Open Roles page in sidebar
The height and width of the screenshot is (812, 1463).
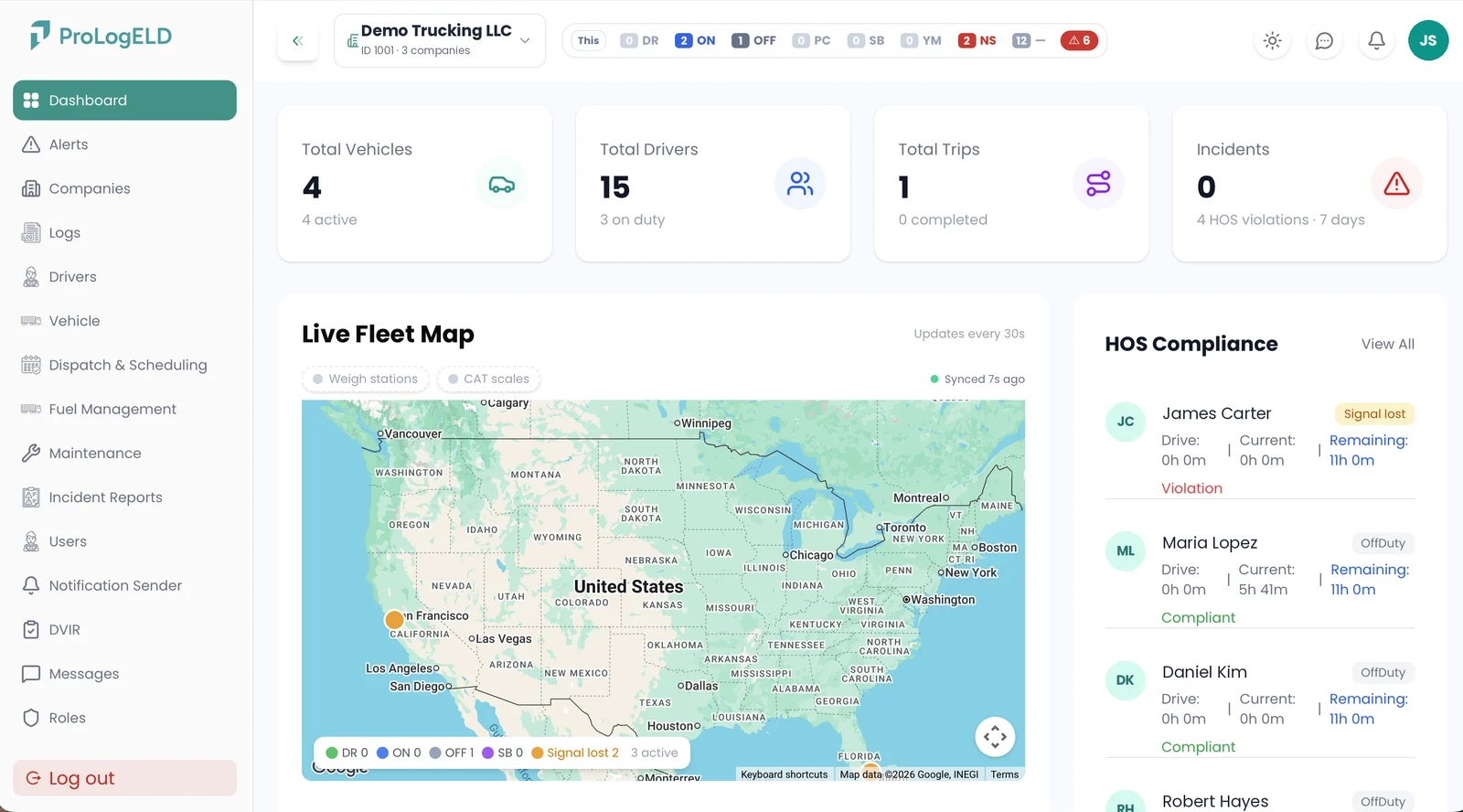pyautogui.click(x=124, y=718)
